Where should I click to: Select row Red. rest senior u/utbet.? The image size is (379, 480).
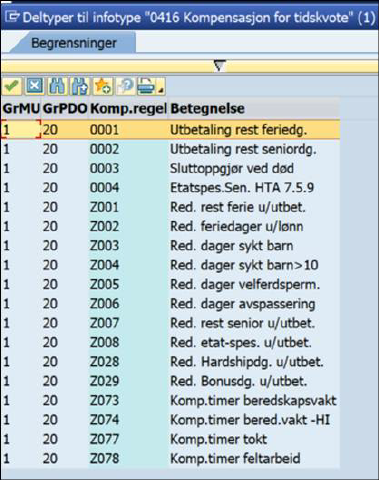point(170,323)
